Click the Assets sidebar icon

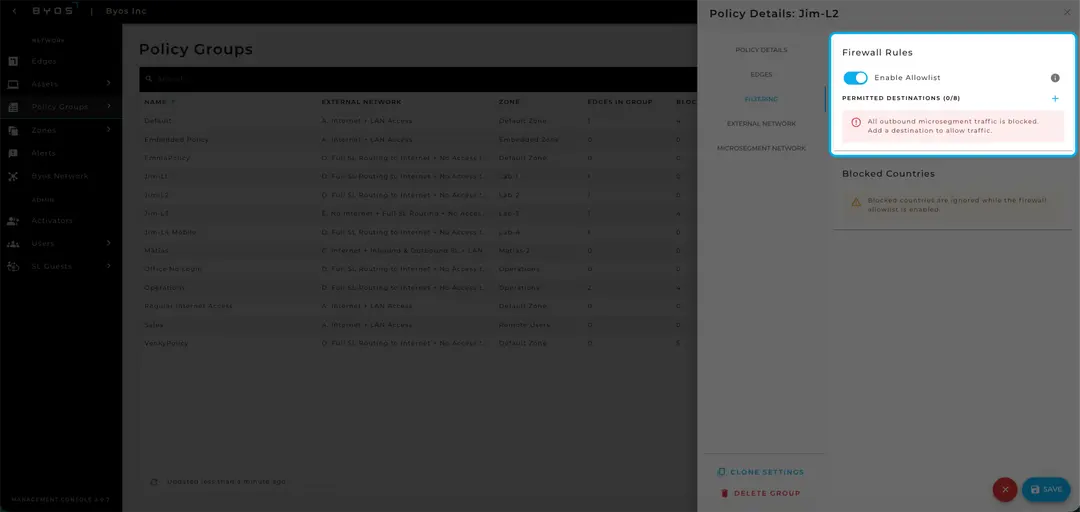click(x=13, y=84)
